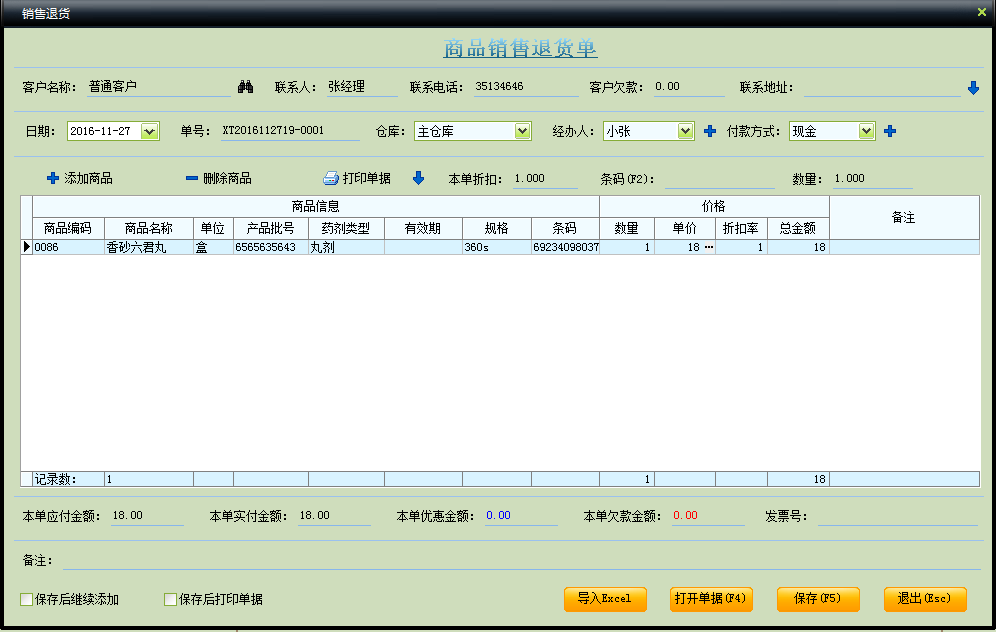Open the 付款方式 dropdown showing 现金

tap(866, 131)
